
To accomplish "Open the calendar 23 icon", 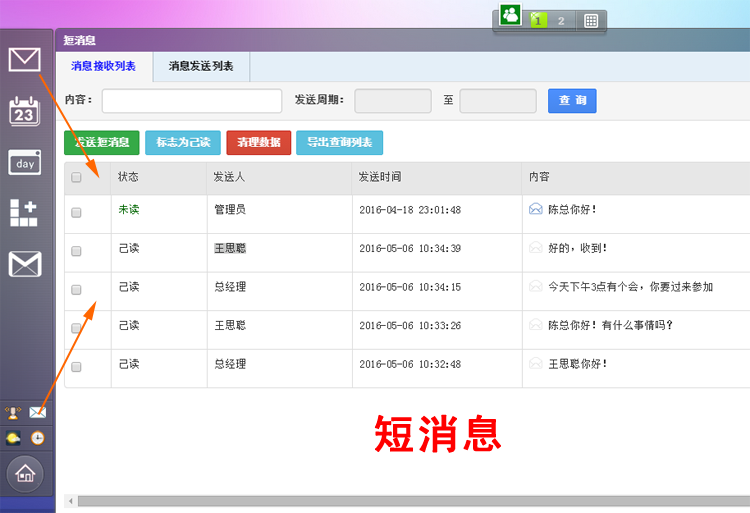I will pyautogui.click(x=24, y=111).
